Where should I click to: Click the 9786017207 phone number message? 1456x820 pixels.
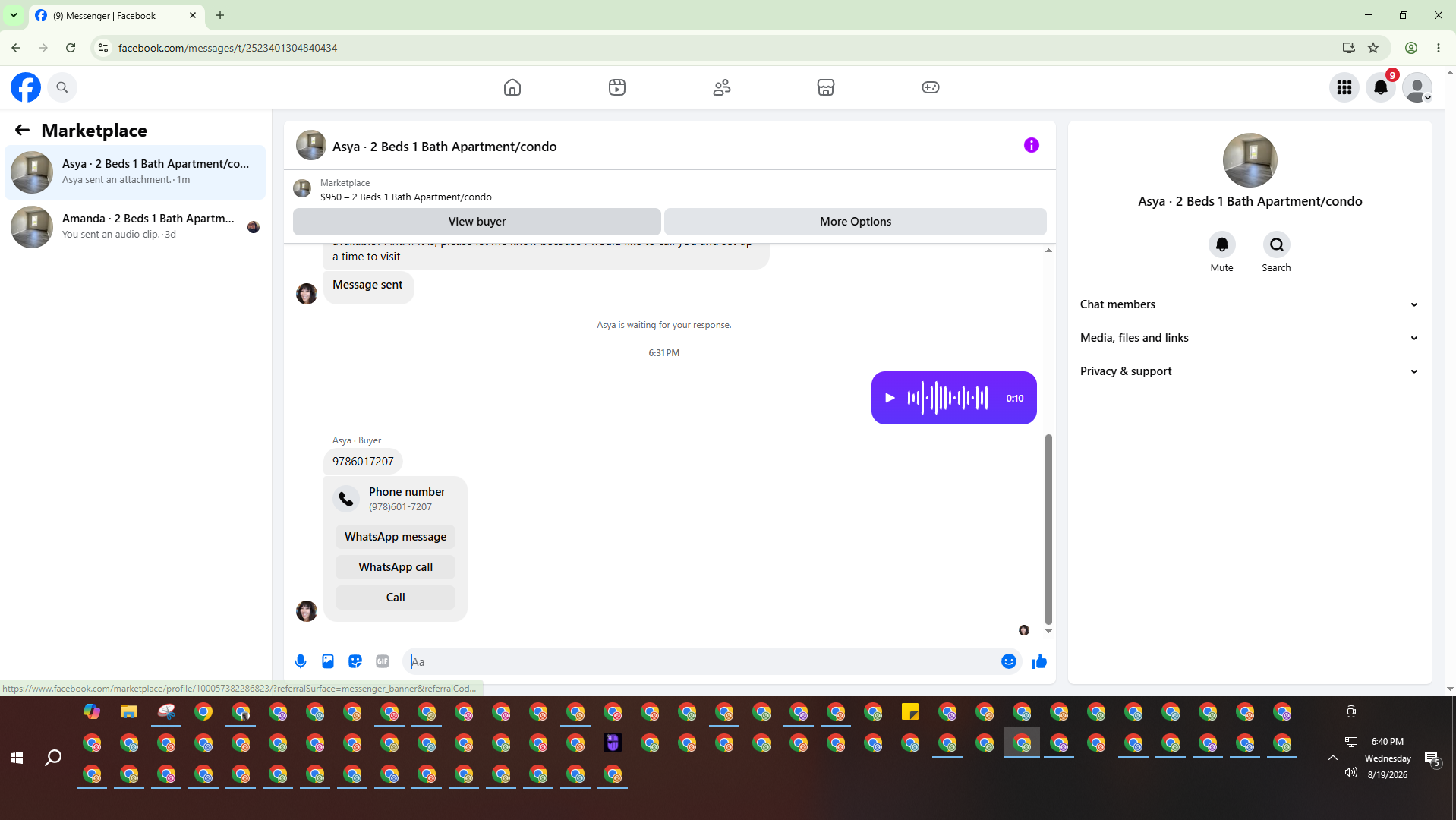click(363, 462)
